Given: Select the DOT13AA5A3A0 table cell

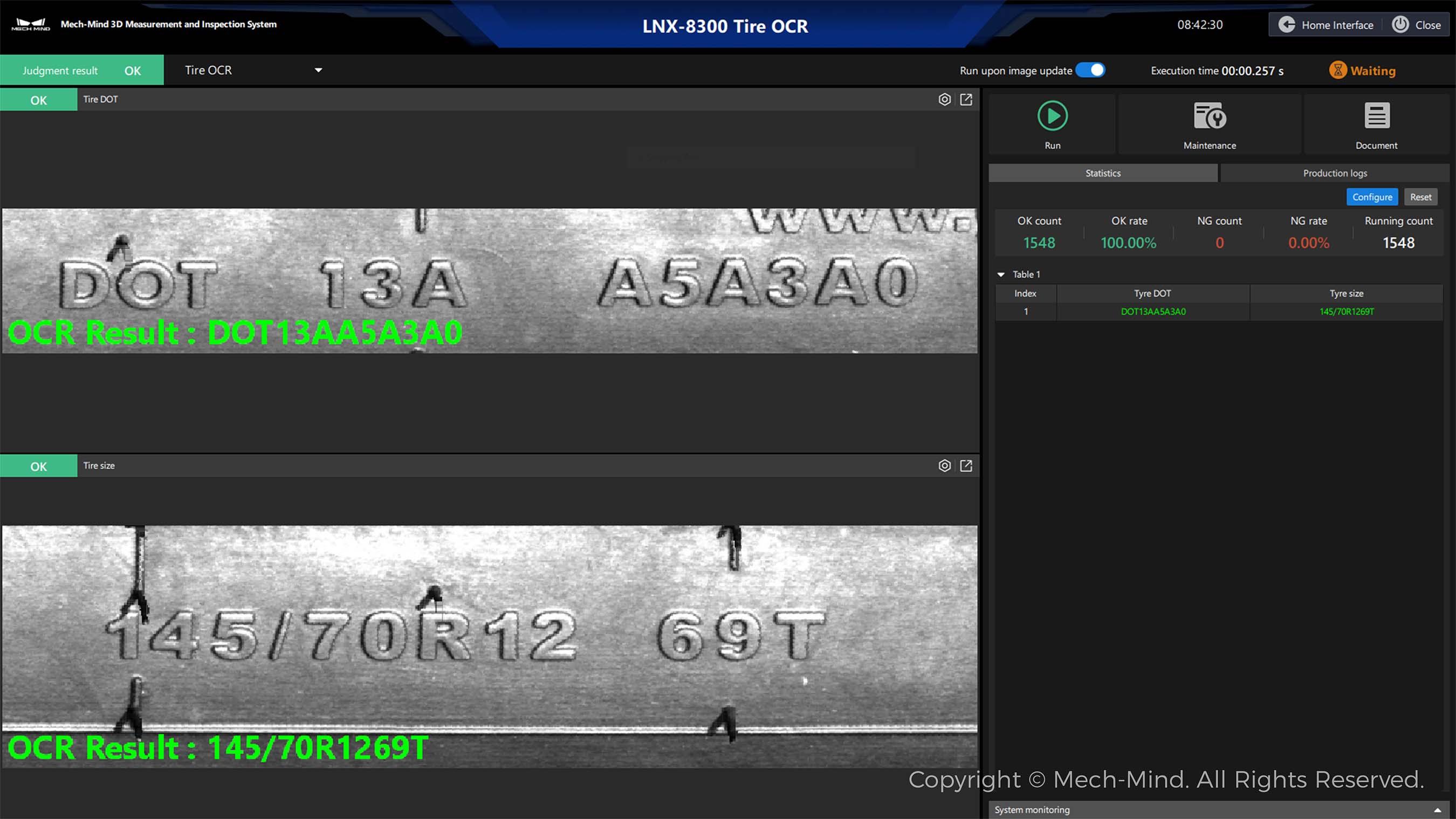Looking at the screenshot, I should click(1153, 312).
